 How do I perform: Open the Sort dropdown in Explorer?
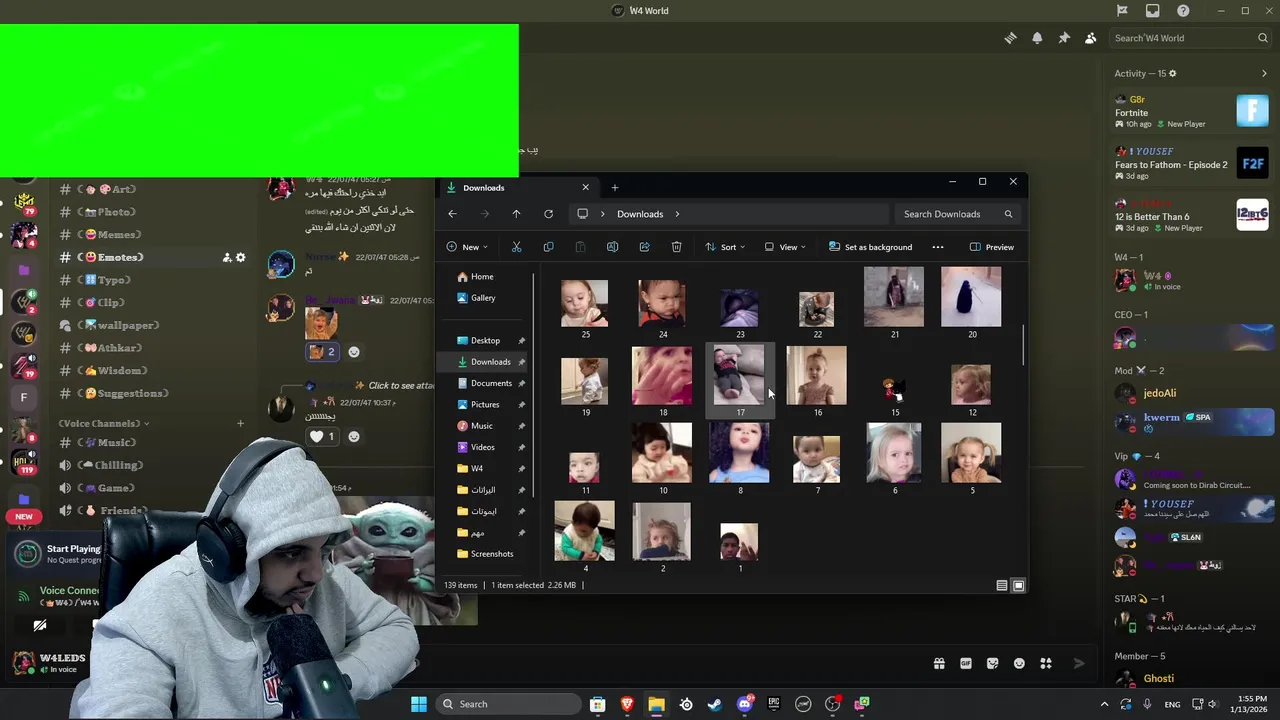(x=725, y=247)
